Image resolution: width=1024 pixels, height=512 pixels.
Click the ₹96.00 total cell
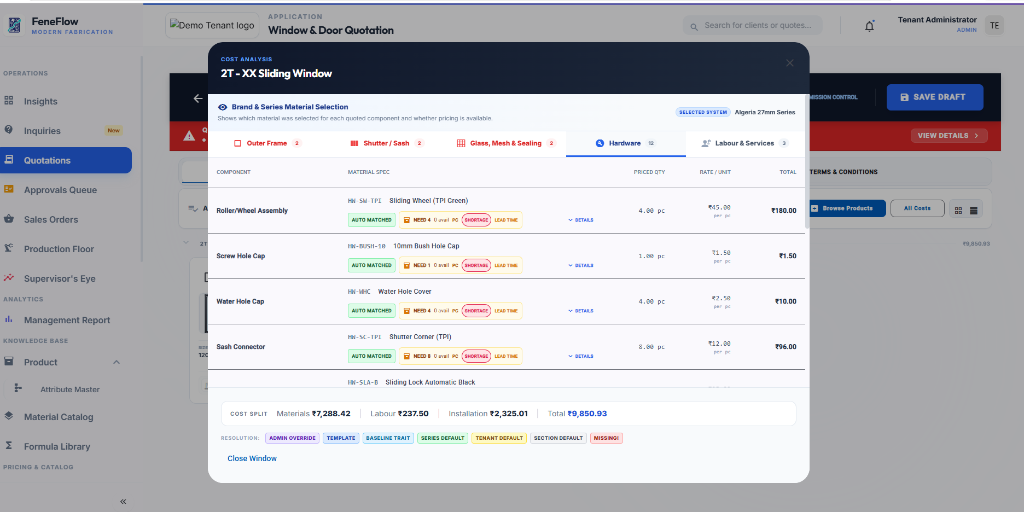click(x=786, y=347)
